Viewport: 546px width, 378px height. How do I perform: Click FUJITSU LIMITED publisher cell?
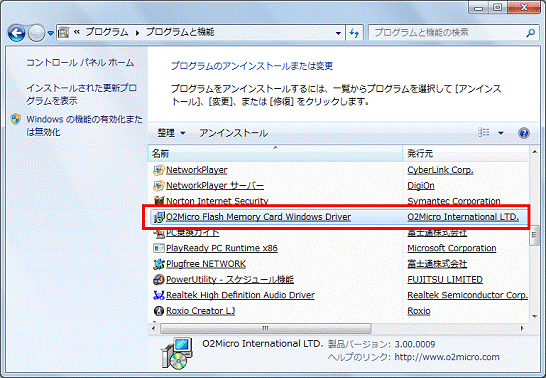point(445,279)
